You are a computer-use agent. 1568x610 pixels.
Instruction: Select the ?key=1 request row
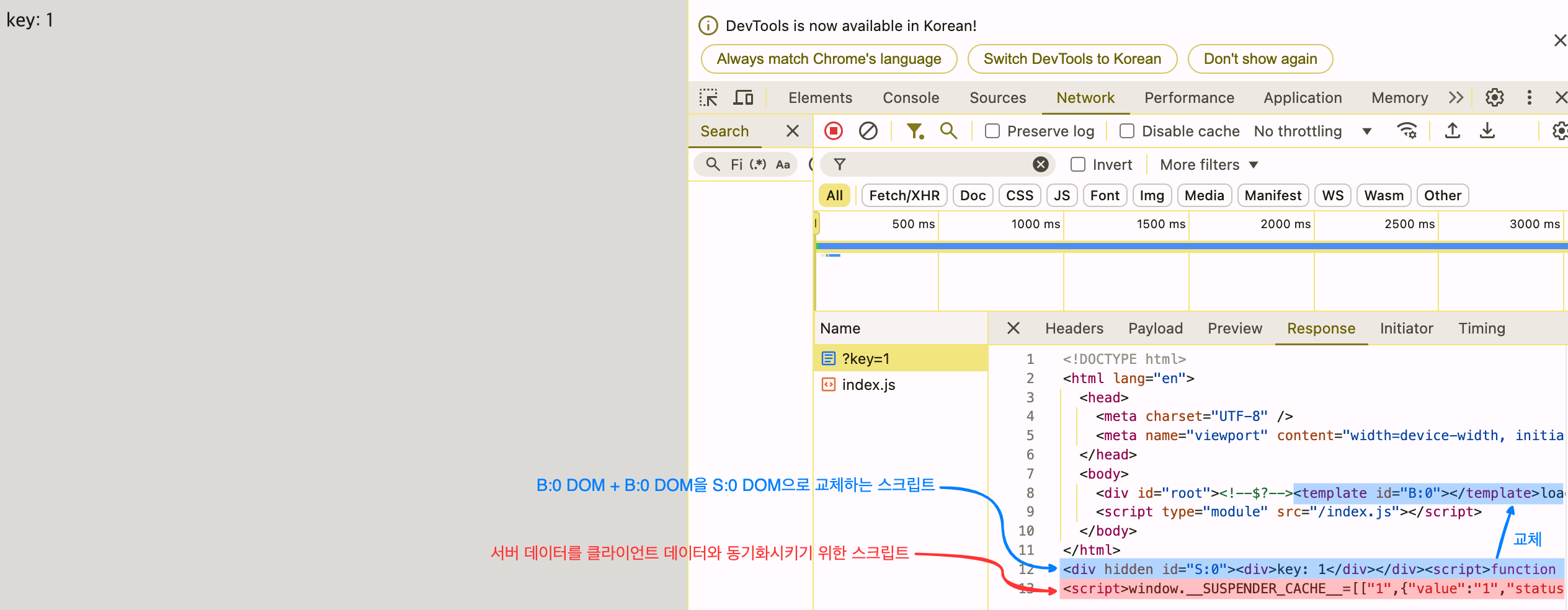(901, 358)
